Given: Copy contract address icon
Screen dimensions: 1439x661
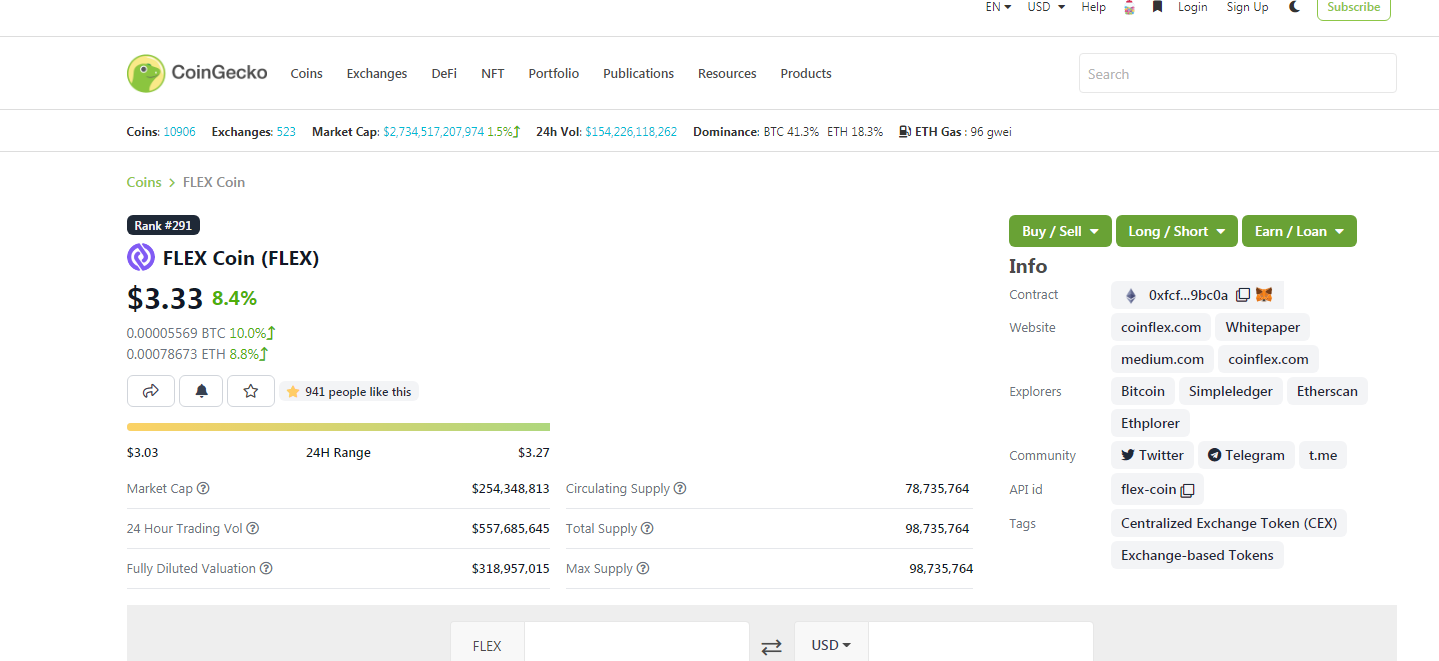Looking at the screenshot, I should tap(1242, 295).
